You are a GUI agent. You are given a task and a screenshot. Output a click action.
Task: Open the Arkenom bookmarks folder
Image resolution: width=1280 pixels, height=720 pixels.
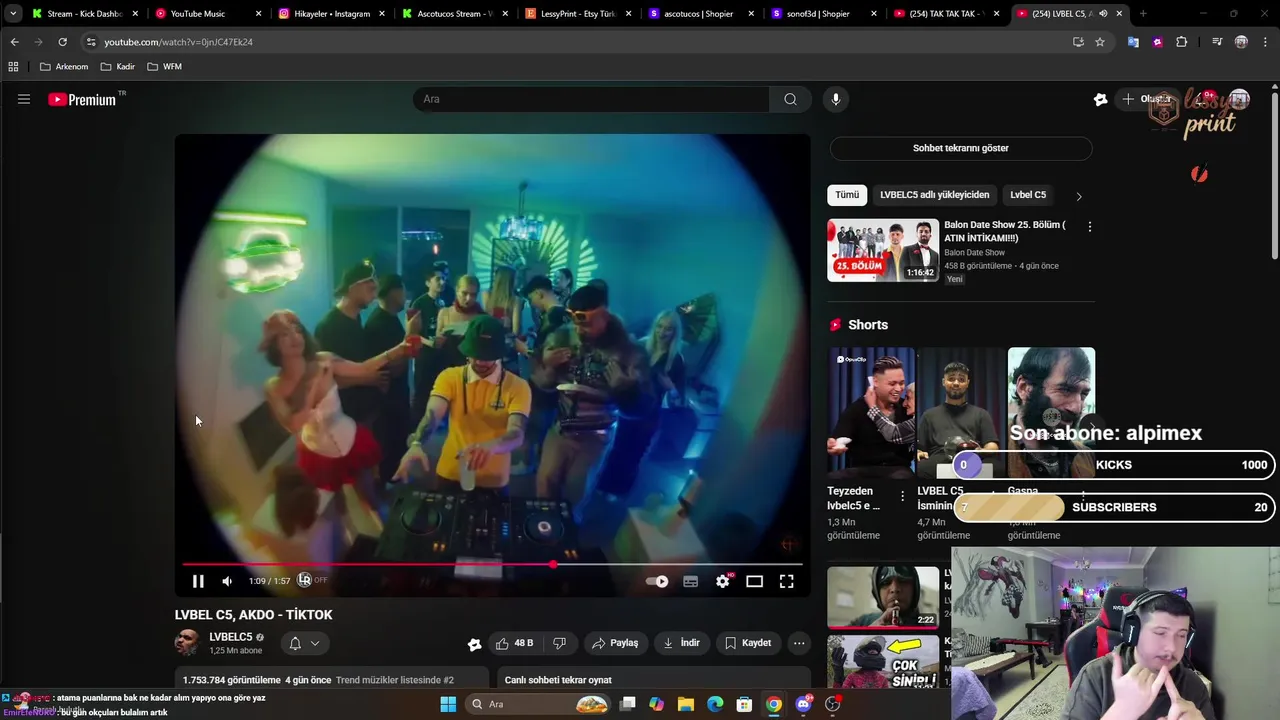click(x=64, y=67)
